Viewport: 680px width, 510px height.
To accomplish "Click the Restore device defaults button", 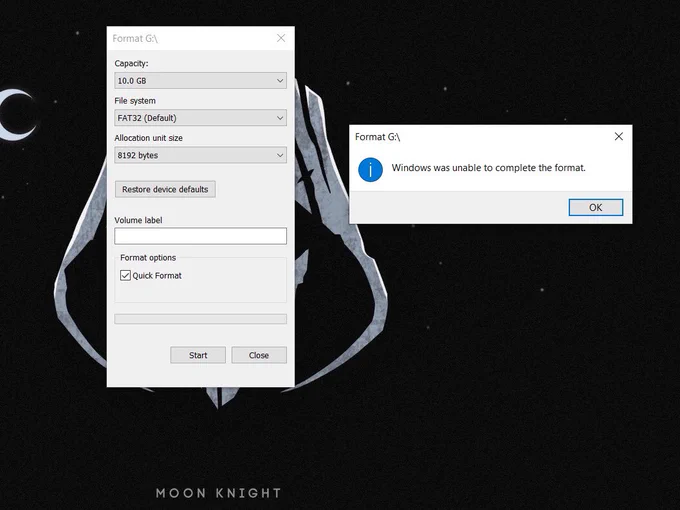I will click(x=165, y=189).
